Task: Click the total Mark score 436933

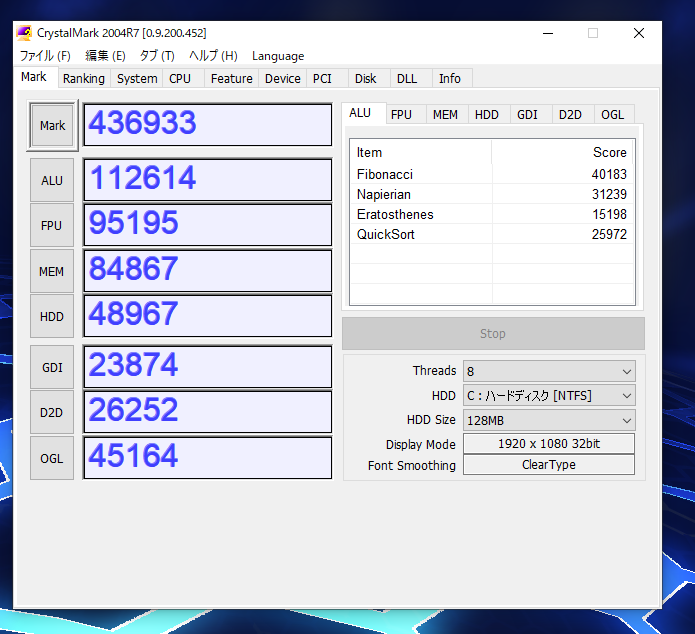Action: [x=207, y=125]
